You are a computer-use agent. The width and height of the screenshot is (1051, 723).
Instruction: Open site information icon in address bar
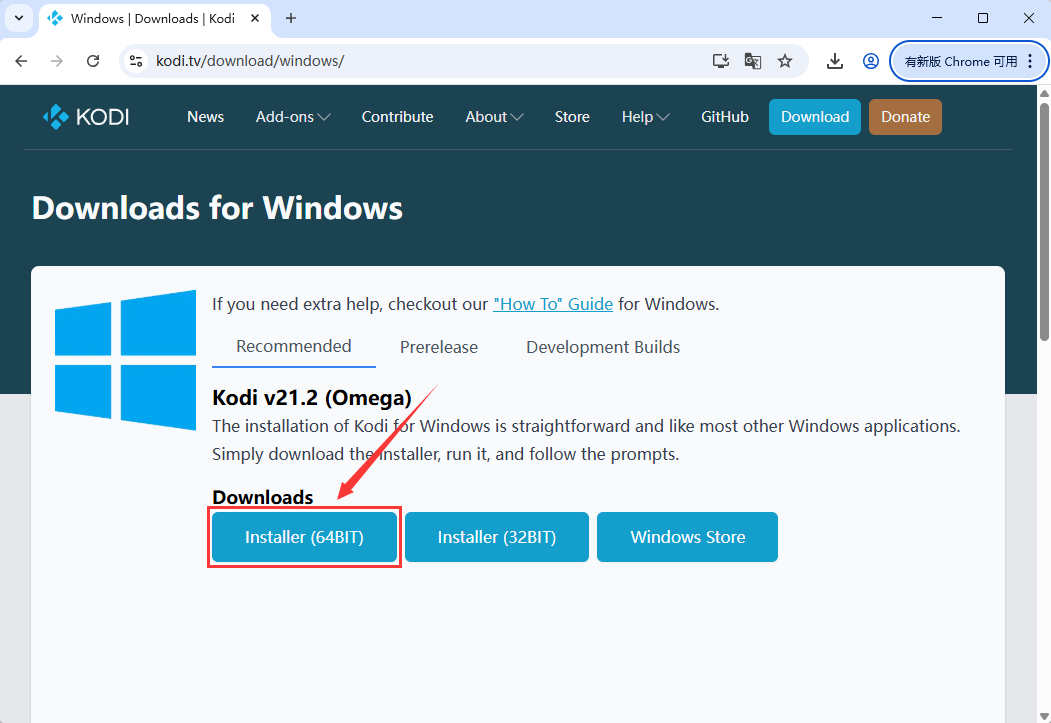pyautogui.click(x=136, y=61)
